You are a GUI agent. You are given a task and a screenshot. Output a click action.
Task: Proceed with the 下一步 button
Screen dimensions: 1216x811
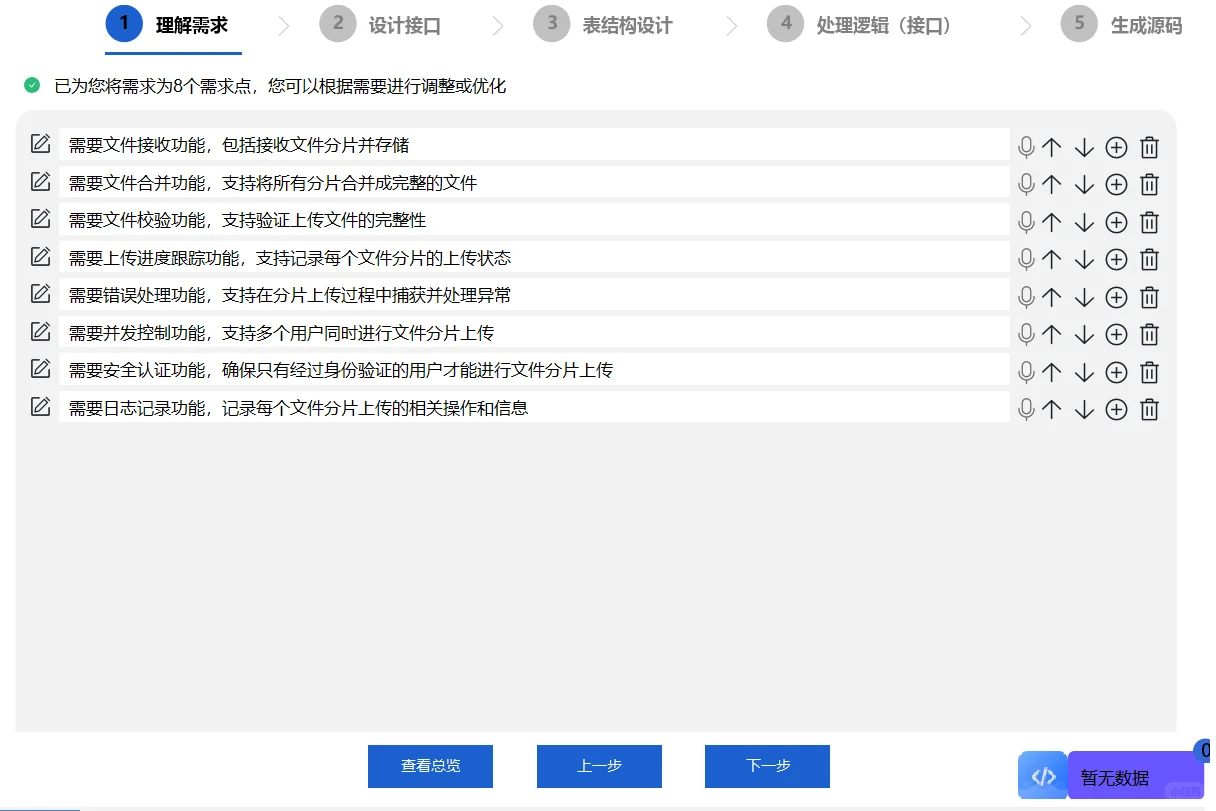pyautogui.click(x=767, y=766)
